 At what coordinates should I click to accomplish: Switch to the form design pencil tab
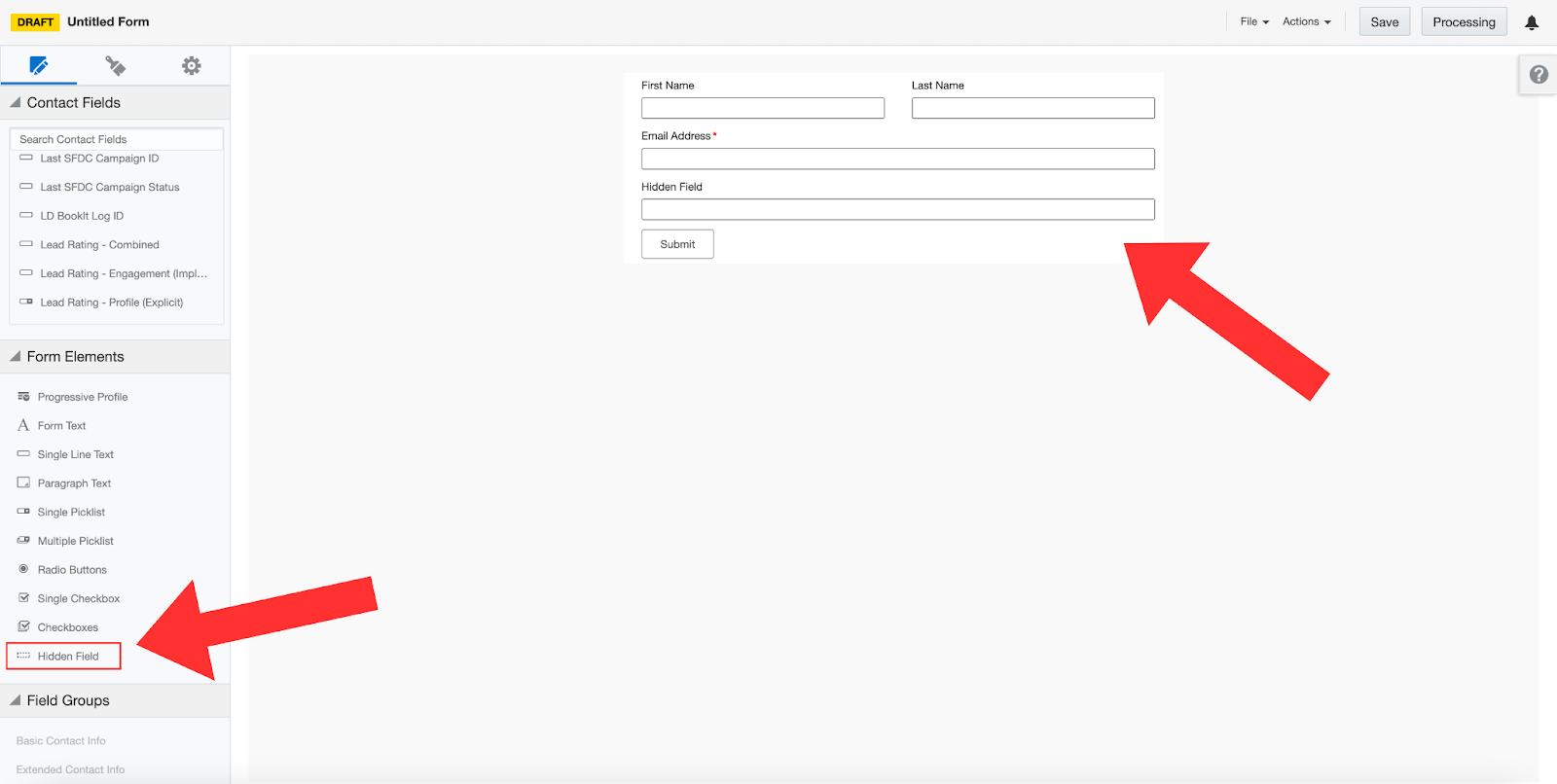click(x=39, y=66)
